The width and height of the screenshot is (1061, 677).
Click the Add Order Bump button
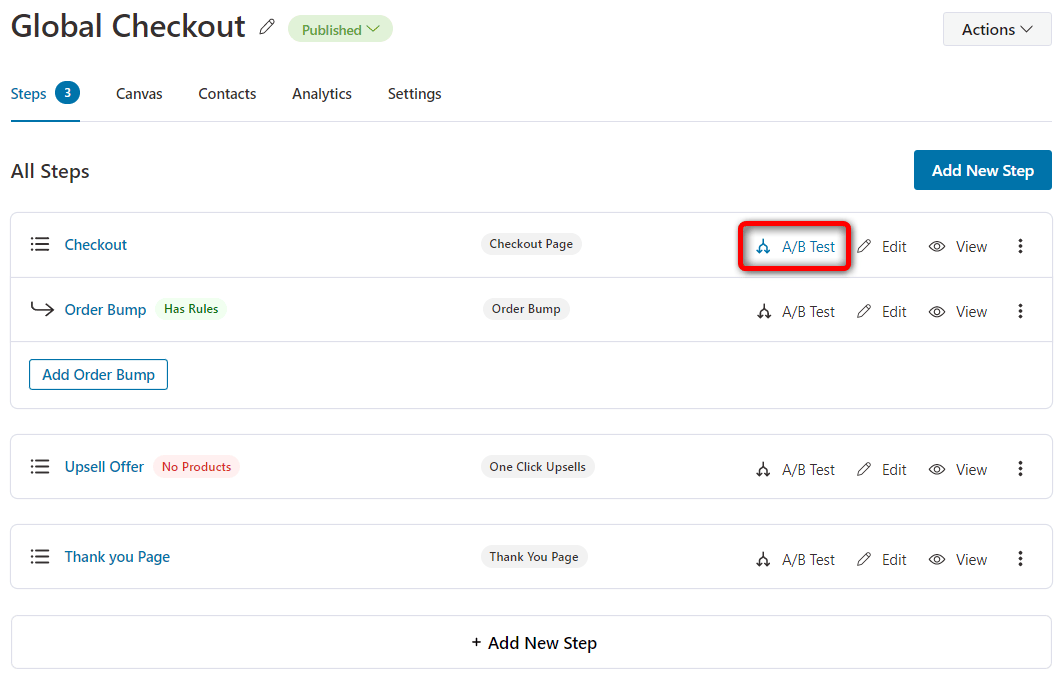98,375
